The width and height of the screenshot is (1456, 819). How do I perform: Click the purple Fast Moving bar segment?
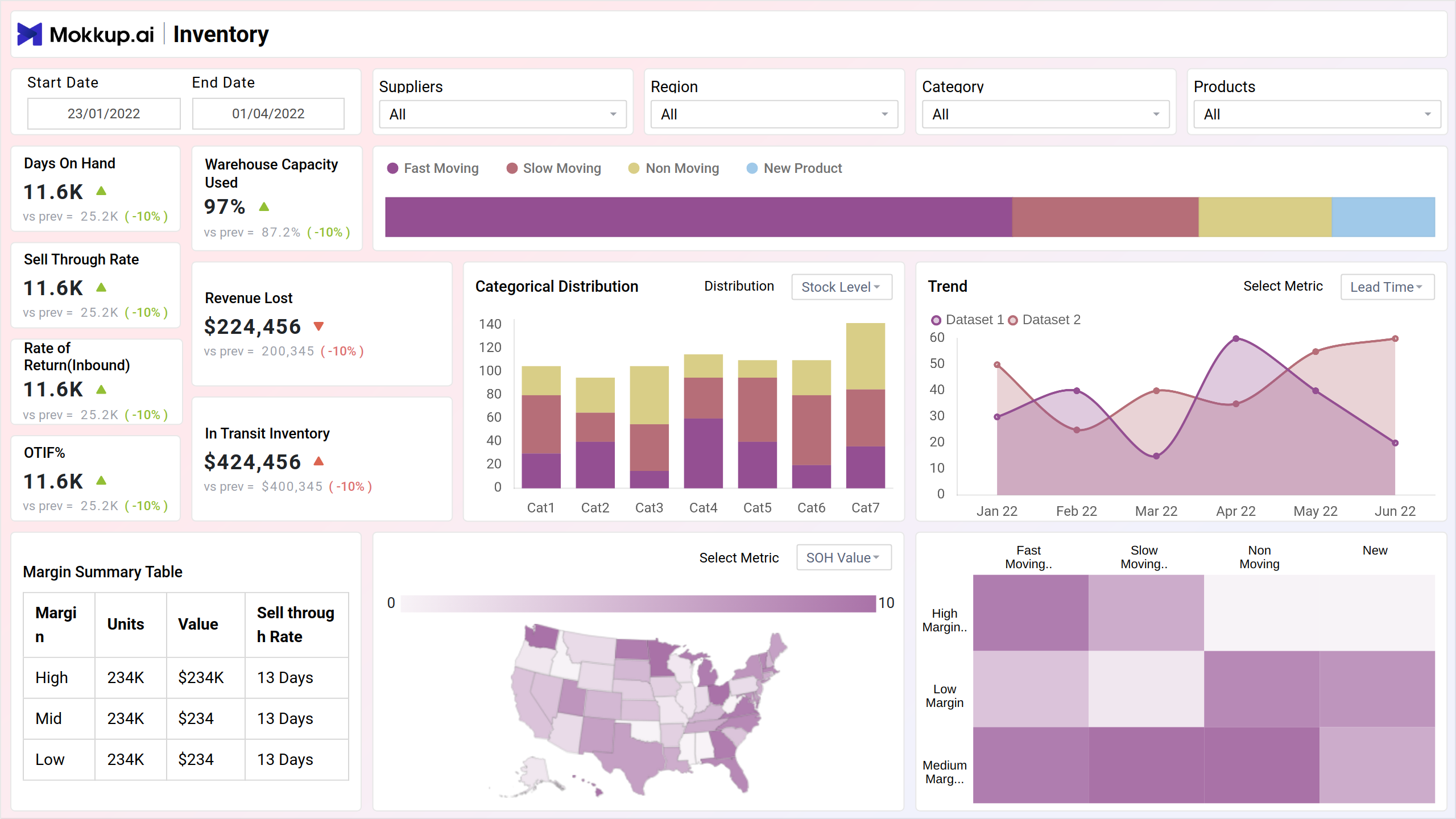[x=698, y=217]
